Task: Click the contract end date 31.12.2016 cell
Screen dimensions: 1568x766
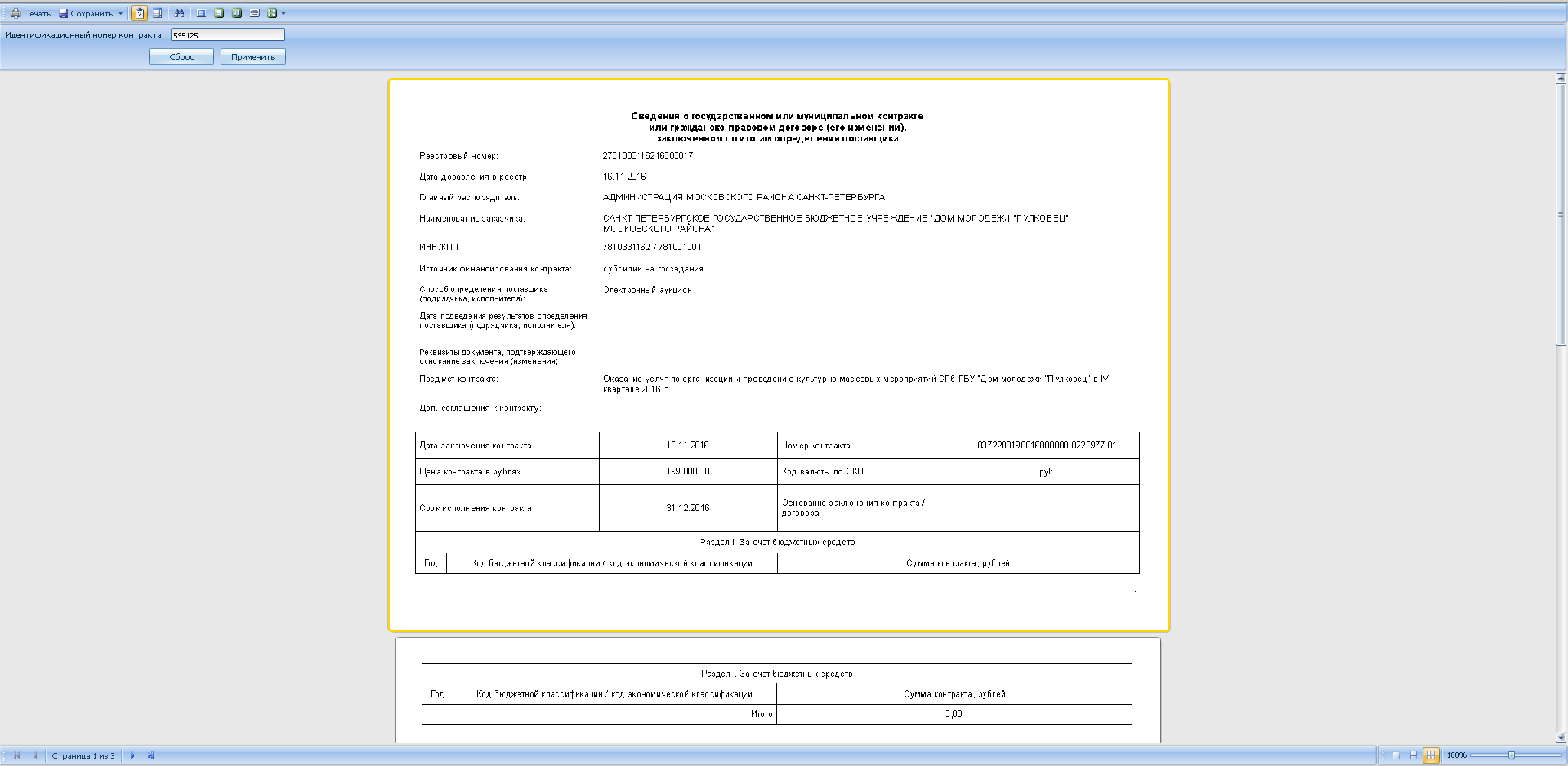Action: click(x=688, y=508)
